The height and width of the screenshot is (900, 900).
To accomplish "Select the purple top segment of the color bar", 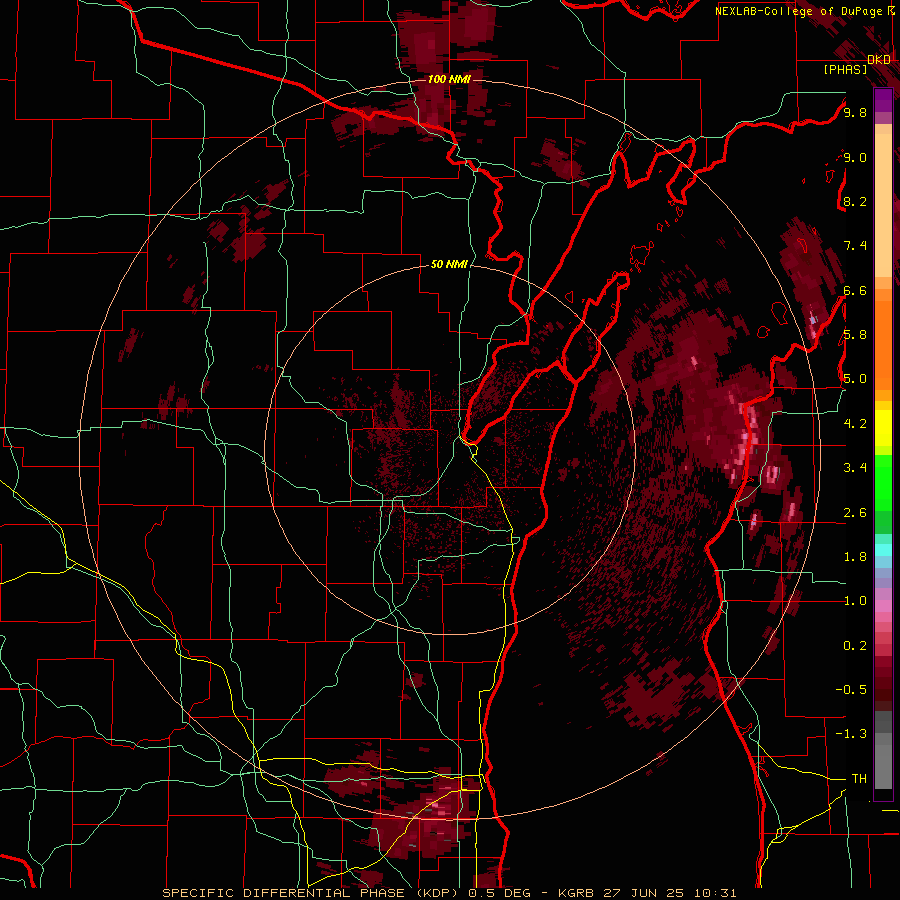I will tap(883, 100).
